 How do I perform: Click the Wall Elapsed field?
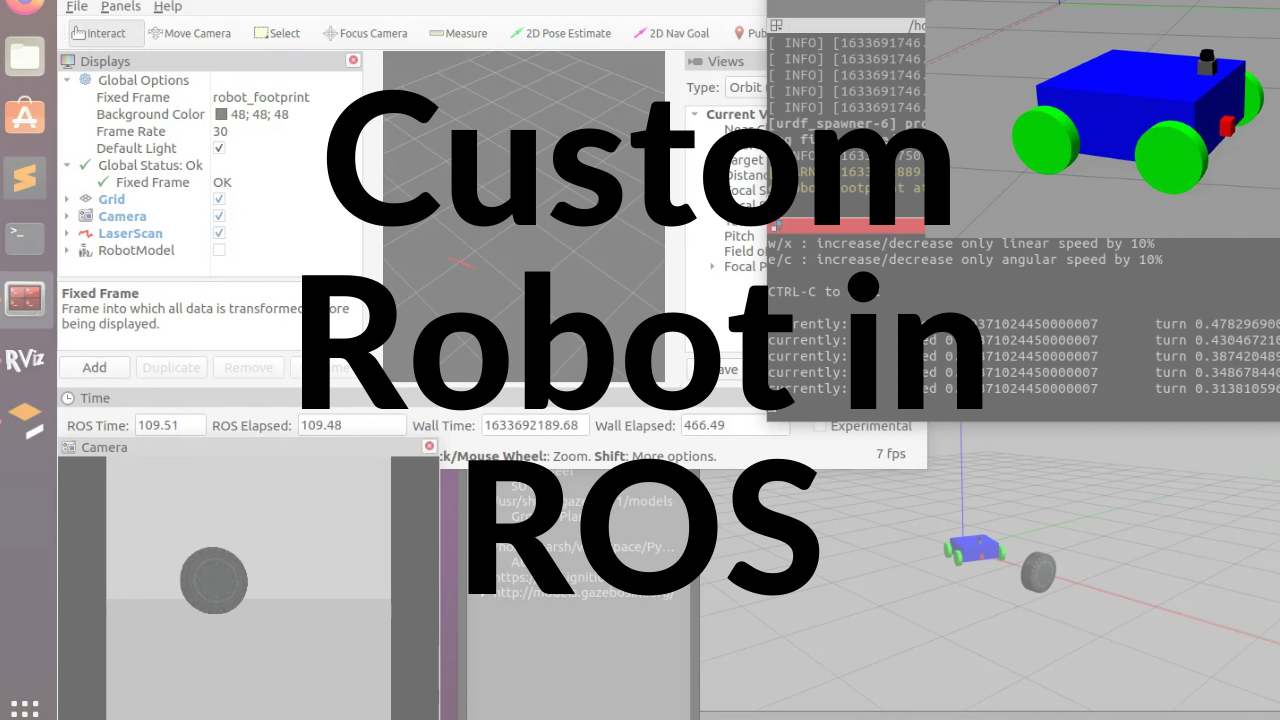735,425
